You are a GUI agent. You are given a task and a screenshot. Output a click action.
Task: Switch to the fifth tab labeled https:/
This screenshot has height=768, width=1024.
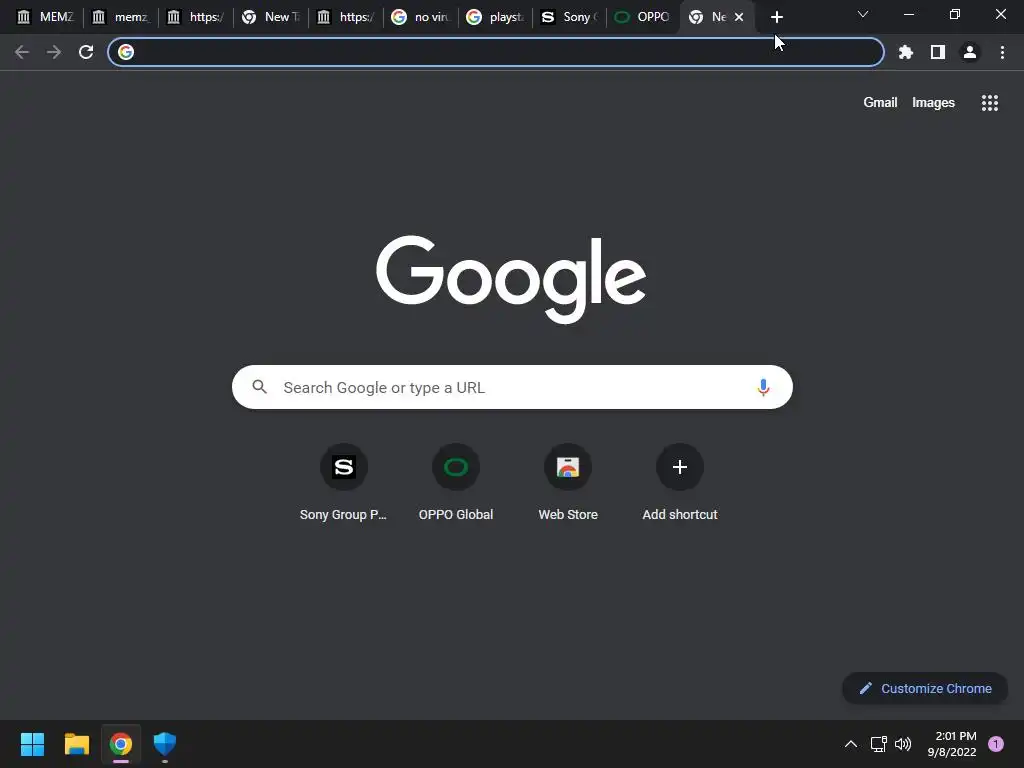click(x=346, y=17)
